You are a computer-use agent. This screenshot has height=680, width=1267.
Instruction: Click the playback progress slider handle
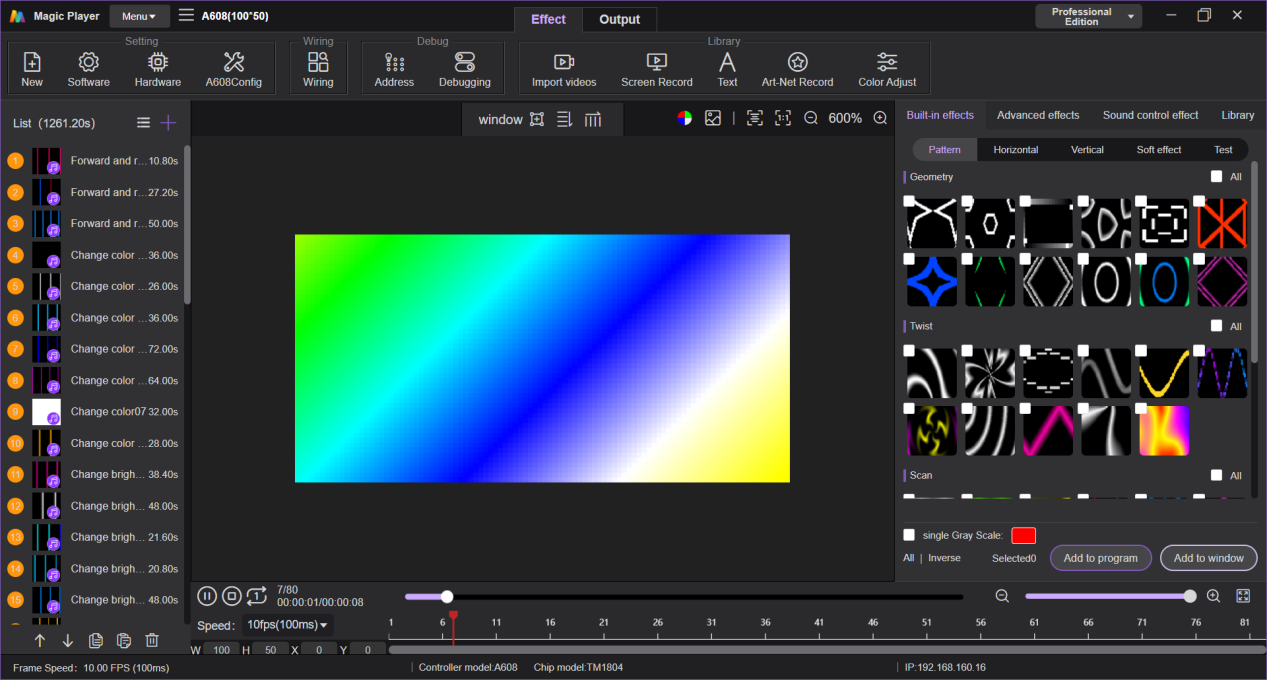tap(447, 596)
